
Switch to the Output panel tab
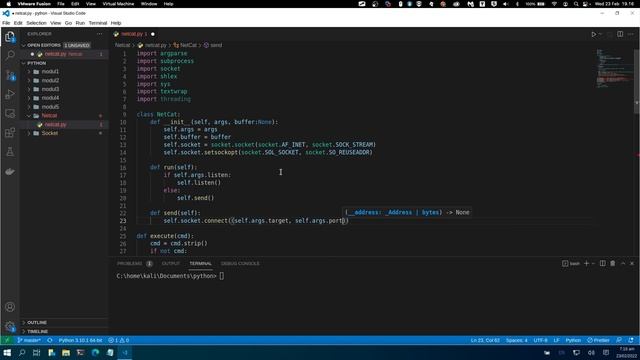pos(170,264)
